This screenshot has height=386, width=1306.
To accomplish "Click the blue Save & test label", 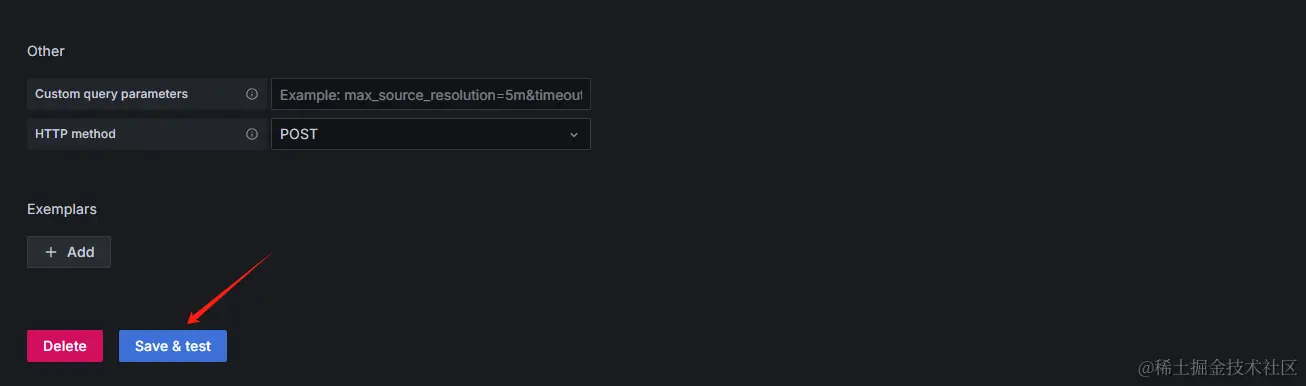I will [x=173, y=346].
